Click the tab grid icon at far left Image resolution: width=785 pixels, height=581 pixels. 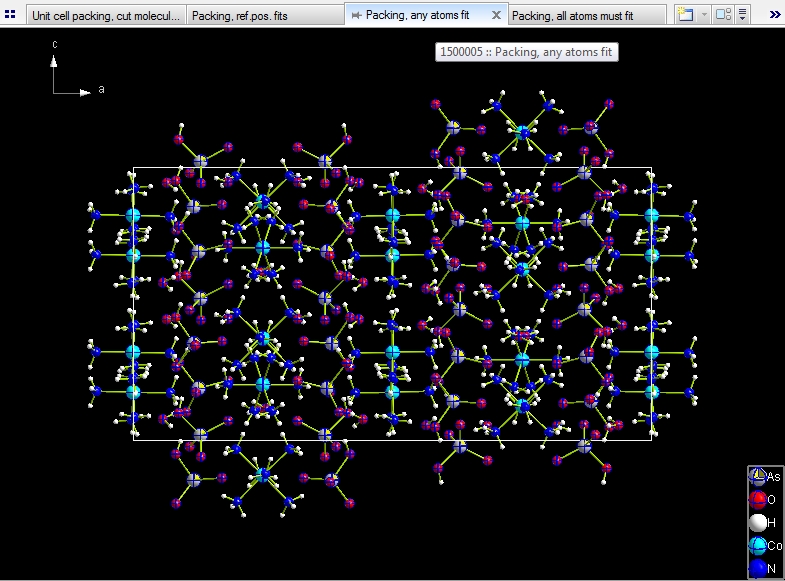click(x=10, y=15)
